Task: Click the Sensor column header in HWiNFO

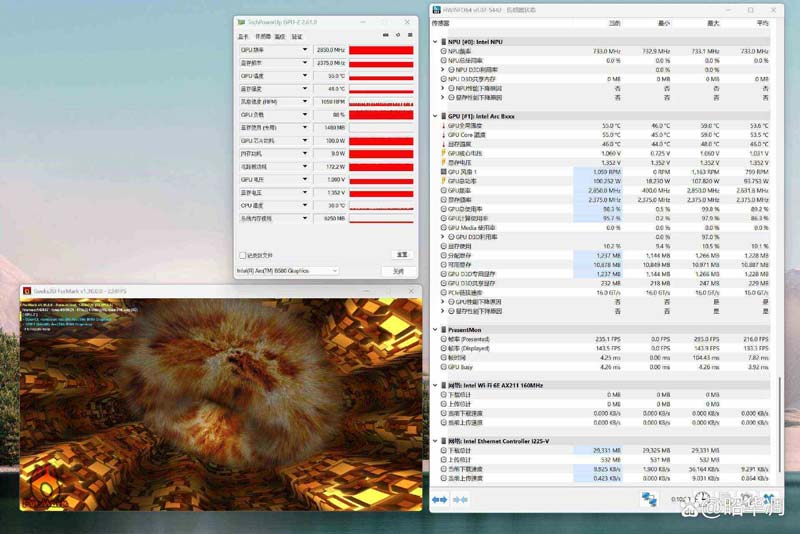Action: [x=441, y=23]
